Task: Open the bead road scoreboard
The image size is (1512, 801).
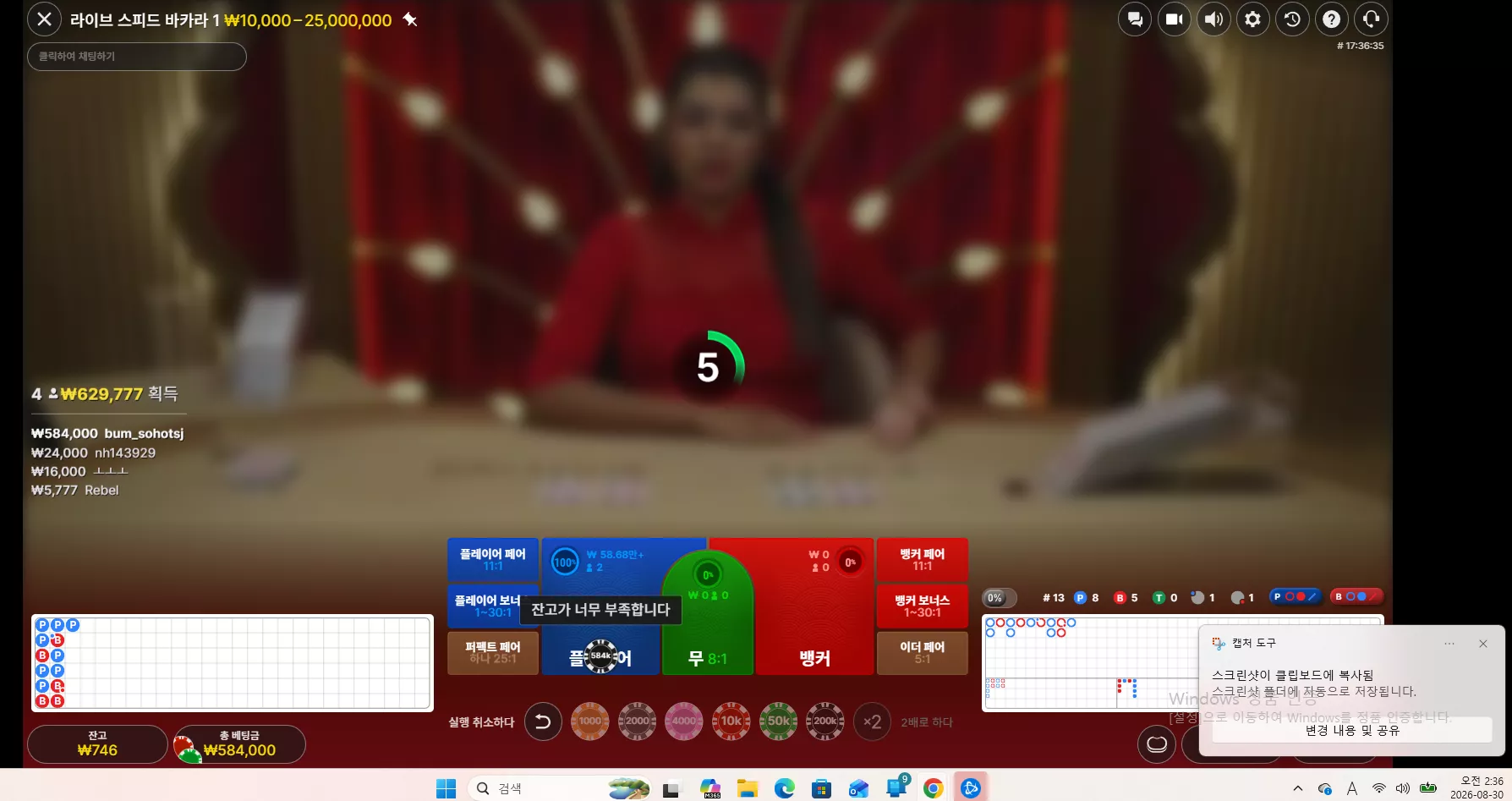Action: pyautogui.click(x=232, y=662)
